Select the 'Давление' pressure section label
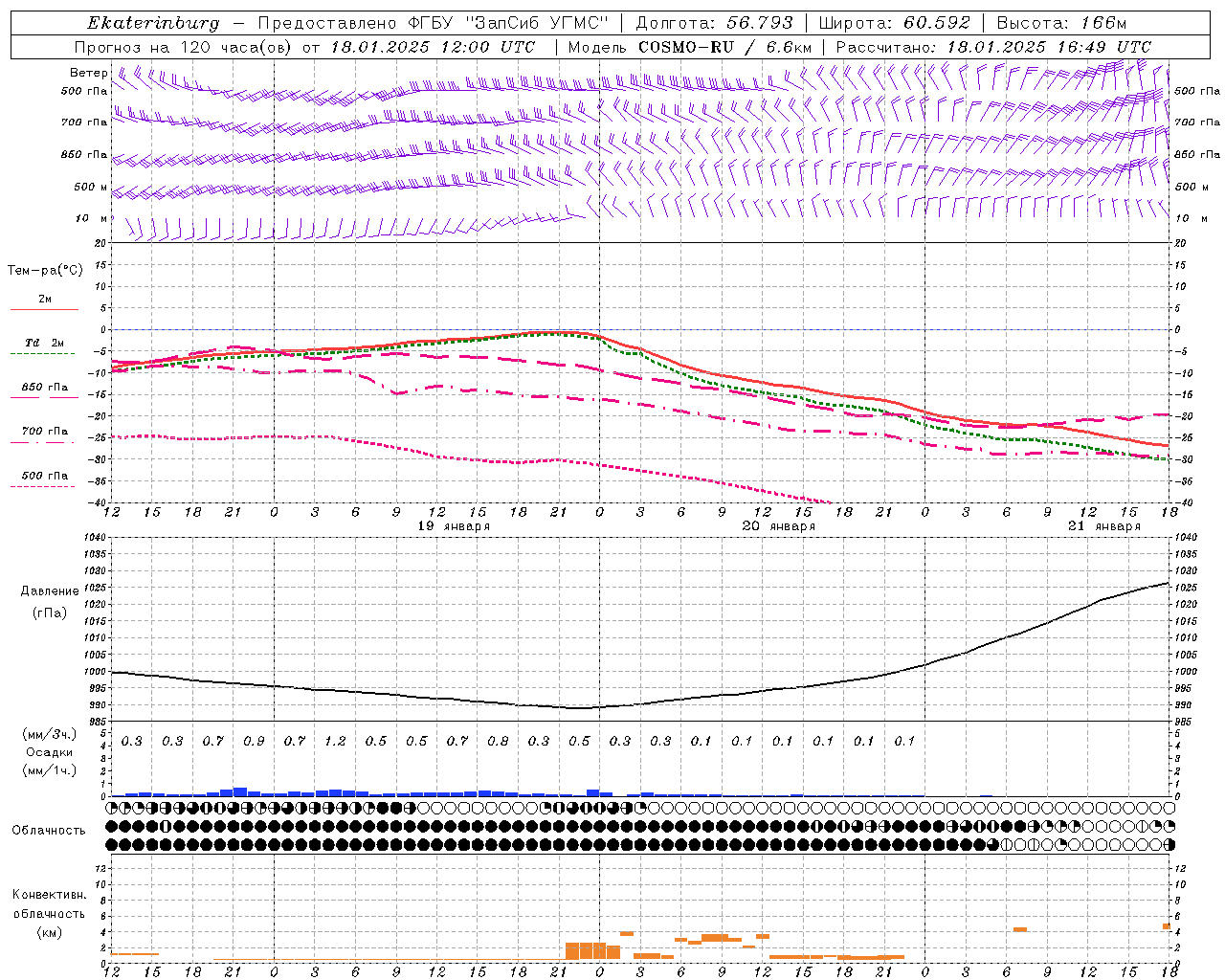Image resolution: width=1225 pixels, height=980 pixels. [50, 591]
